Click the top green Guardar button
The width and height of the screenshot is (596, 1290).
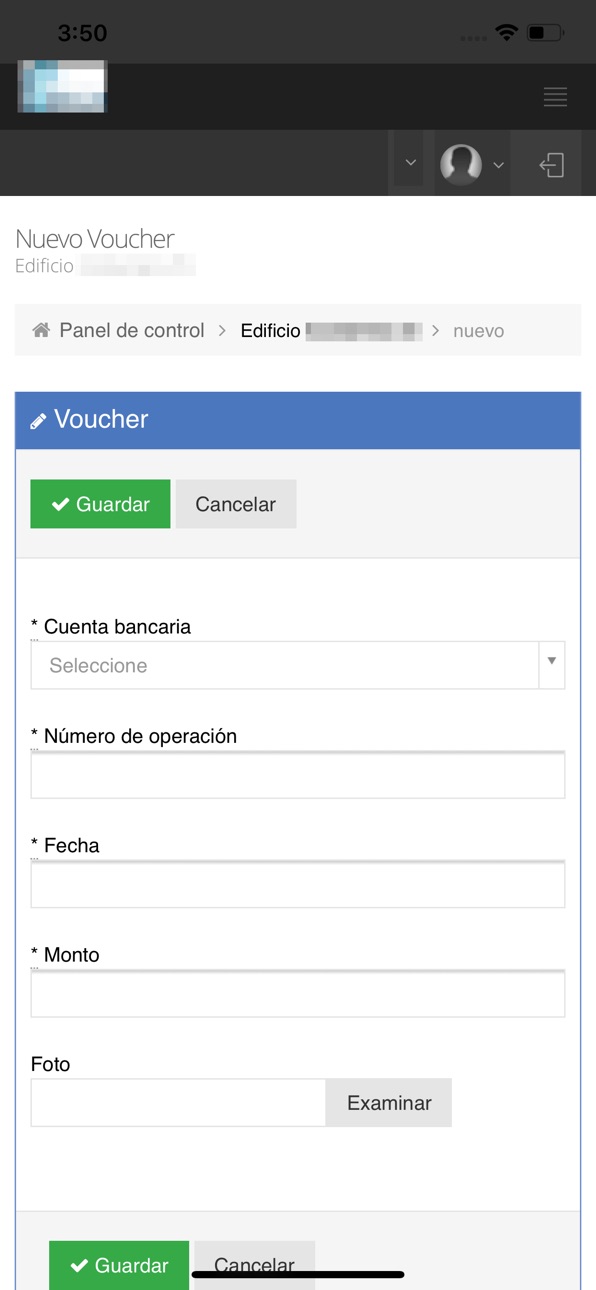click(x=100, y=504)
